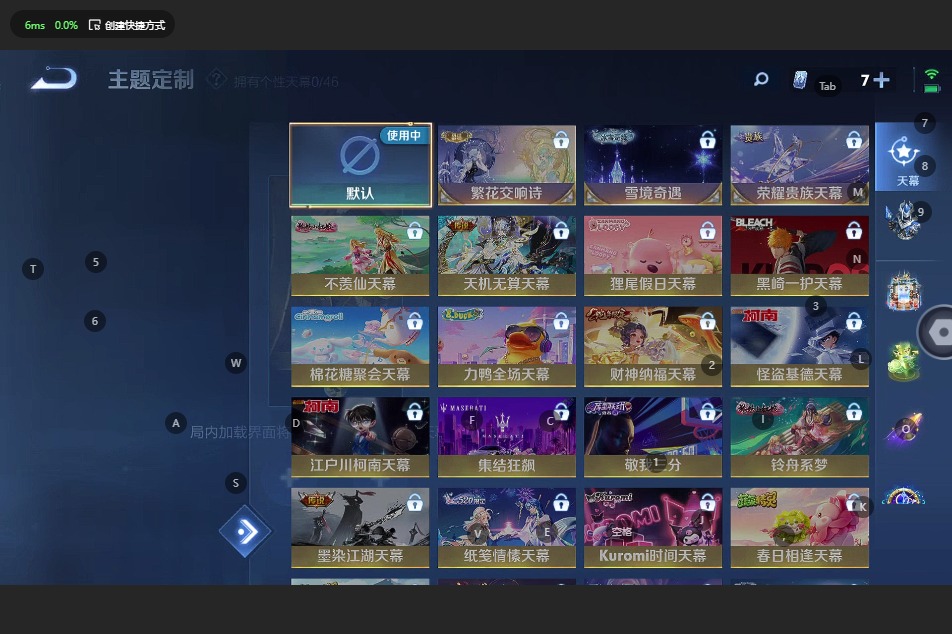Click the plus icon to add currency
The width and height of the screenshot is (952, 634).
881,80
